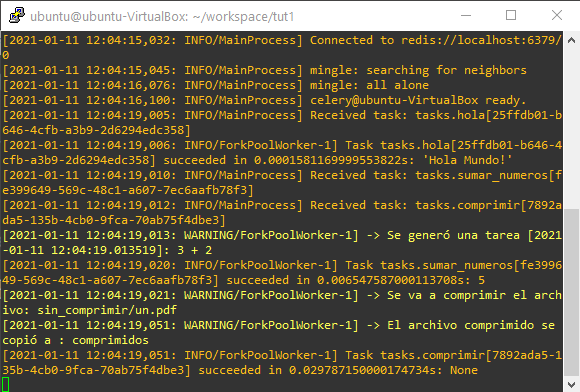Click the vertical scrollbar thumb

[x=571, y=291]
